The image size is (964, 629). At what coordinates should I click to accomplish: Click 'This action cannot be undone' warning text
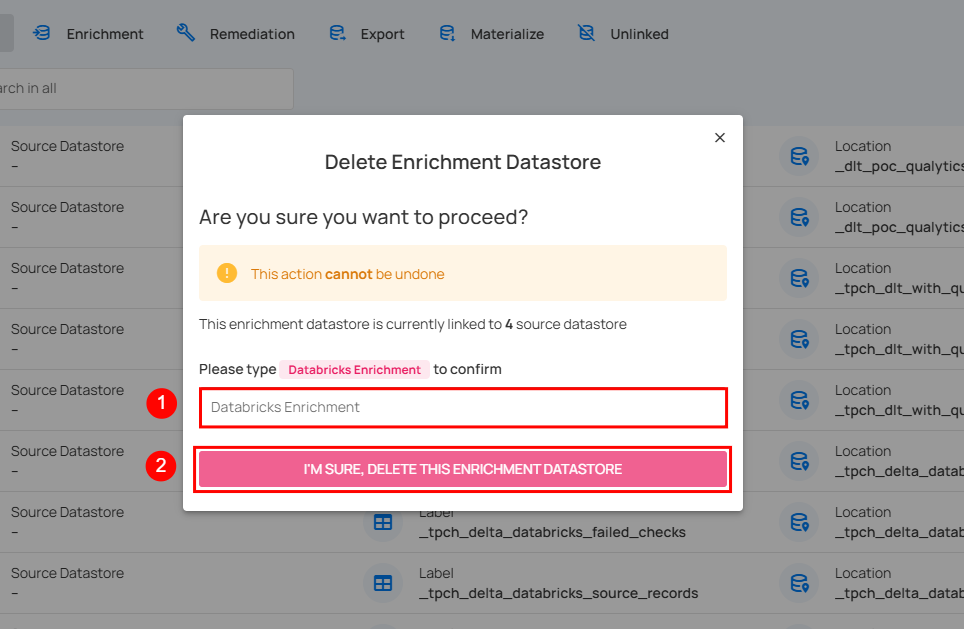point(347,274)
